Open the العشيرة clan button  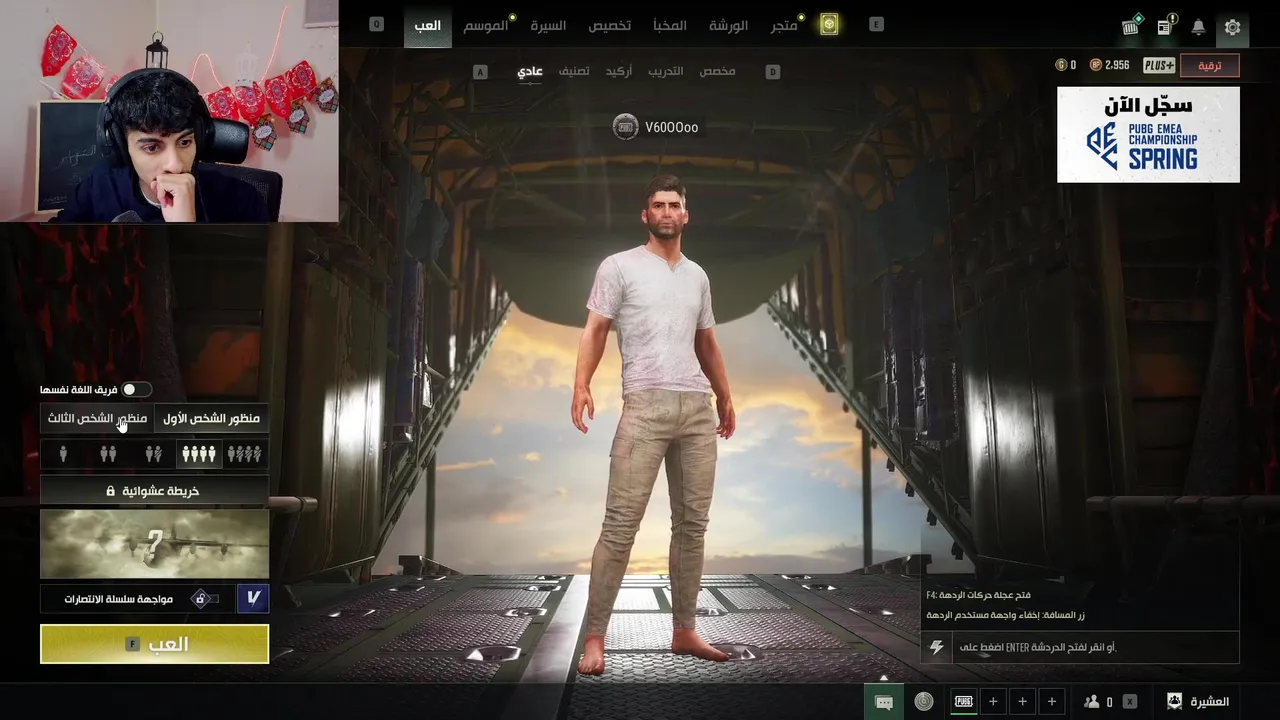tap(1197, 702)
